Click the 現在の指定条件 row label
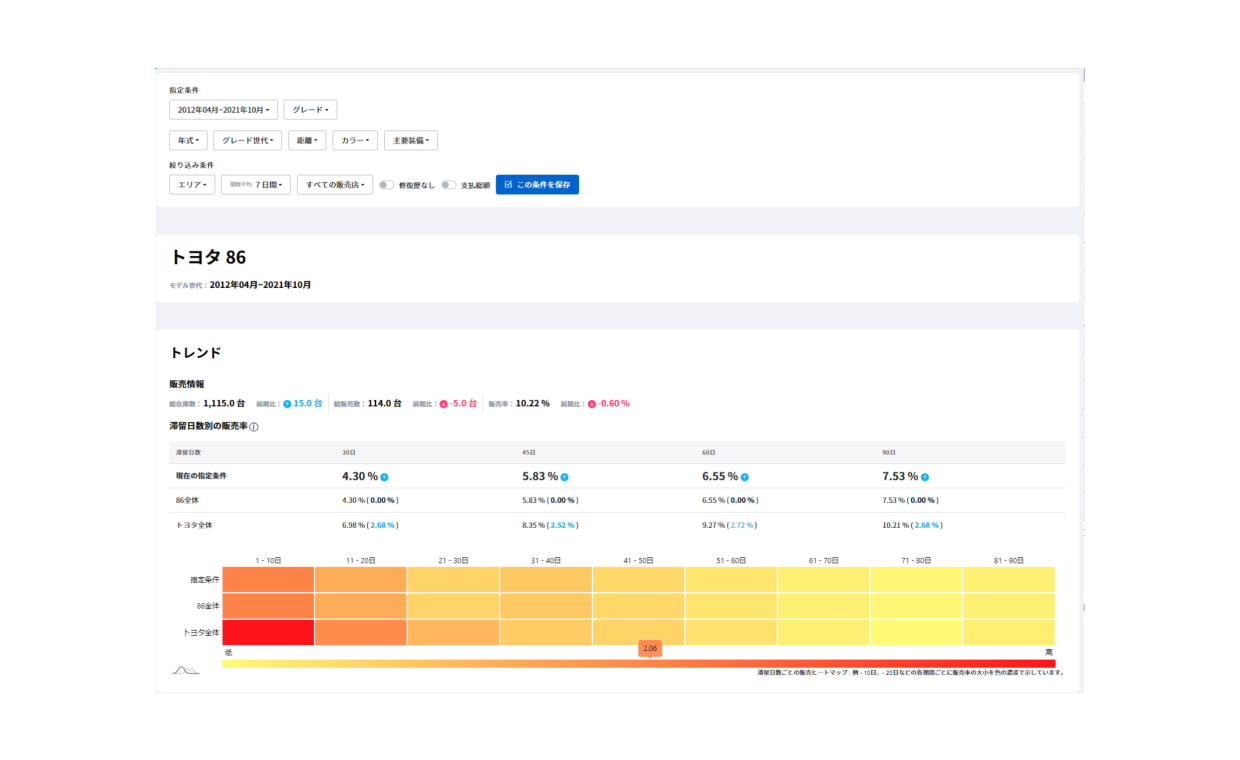Screen dimensions: 1240x760 click(201, 476)
